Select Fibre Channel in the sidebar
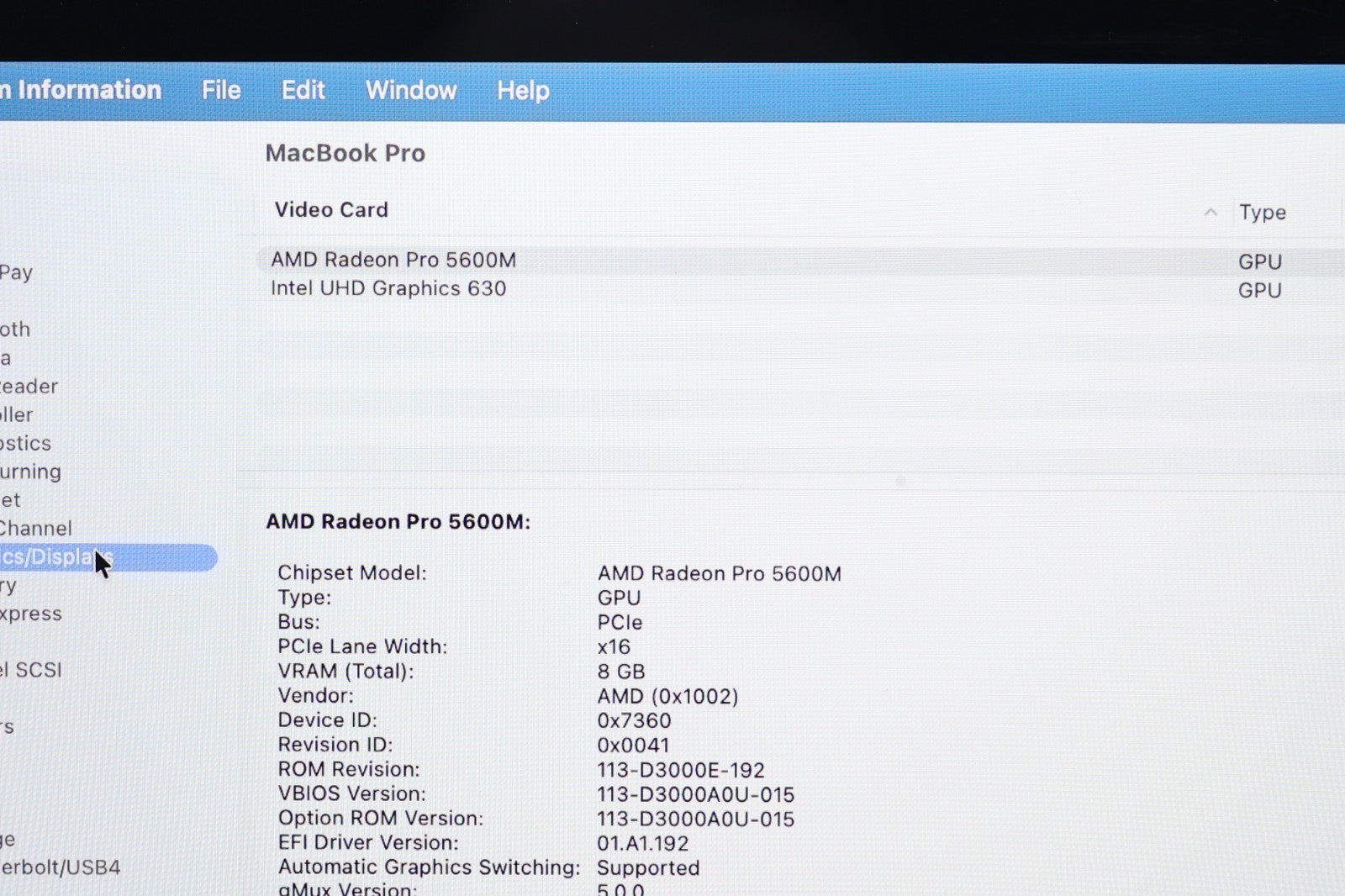The height and width of the screenshot is (896, 1345). click(x=36, y=529)
